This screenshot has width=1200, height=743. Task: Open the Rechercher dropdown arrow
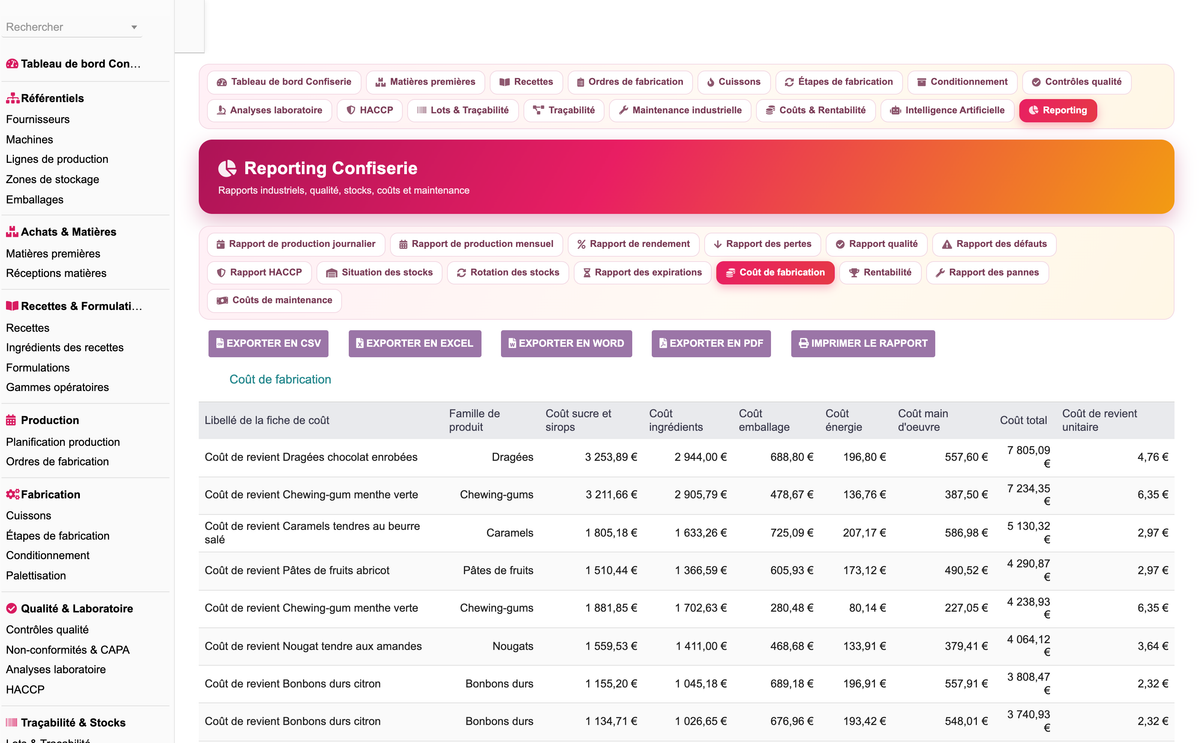click(134, 27)
